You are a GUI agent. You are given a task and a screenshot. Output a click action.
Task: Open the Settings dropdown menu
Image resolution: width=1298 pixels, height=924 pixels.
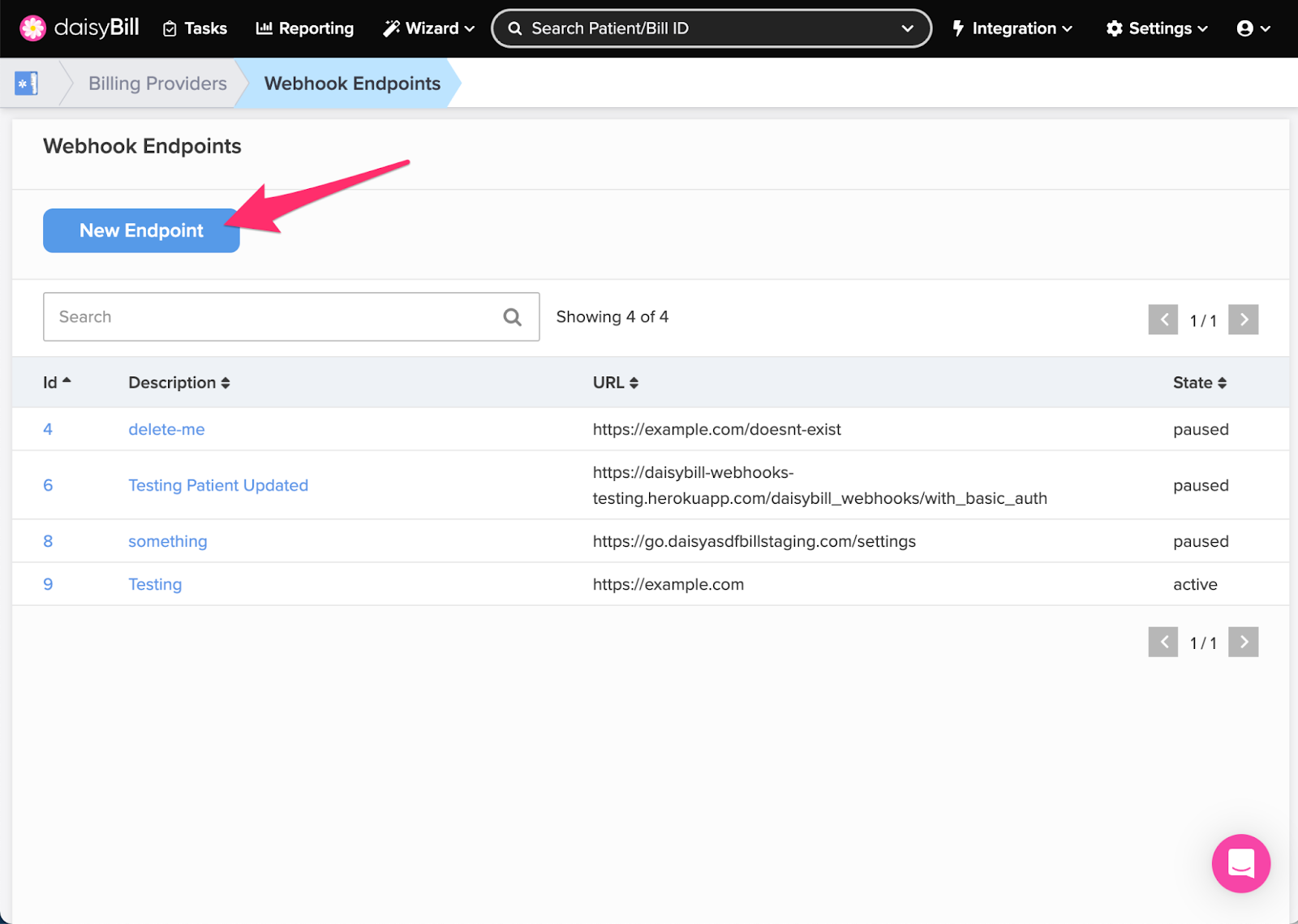pyautogui.click(x=1158, y=28)
